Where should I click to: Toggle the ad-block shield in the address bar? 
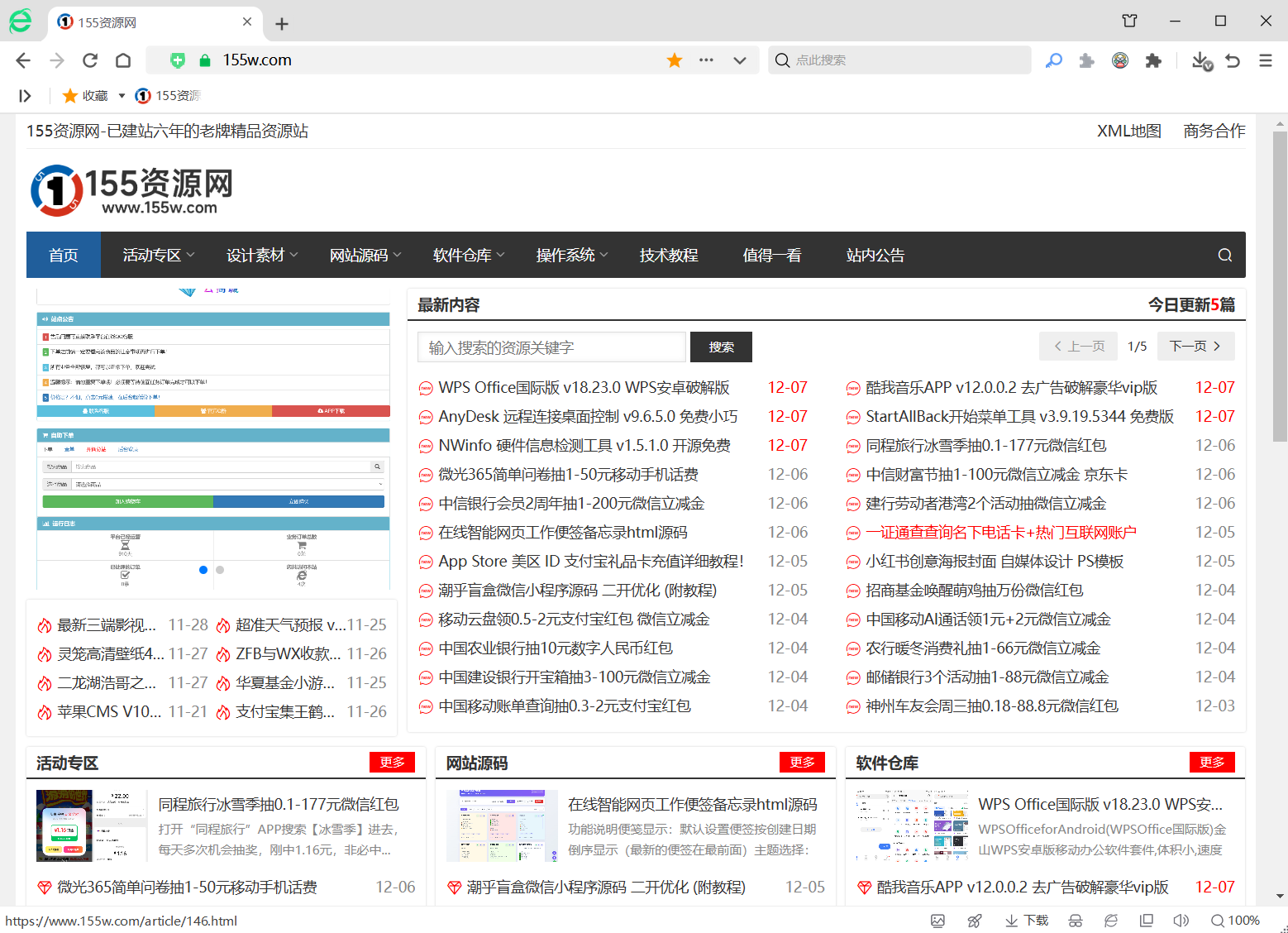coord(177,60)
